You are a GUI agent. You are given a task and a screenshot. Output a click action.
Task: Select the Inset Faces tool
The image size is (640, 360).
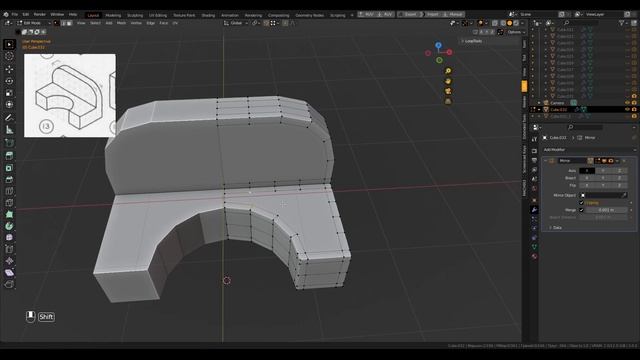9,167
